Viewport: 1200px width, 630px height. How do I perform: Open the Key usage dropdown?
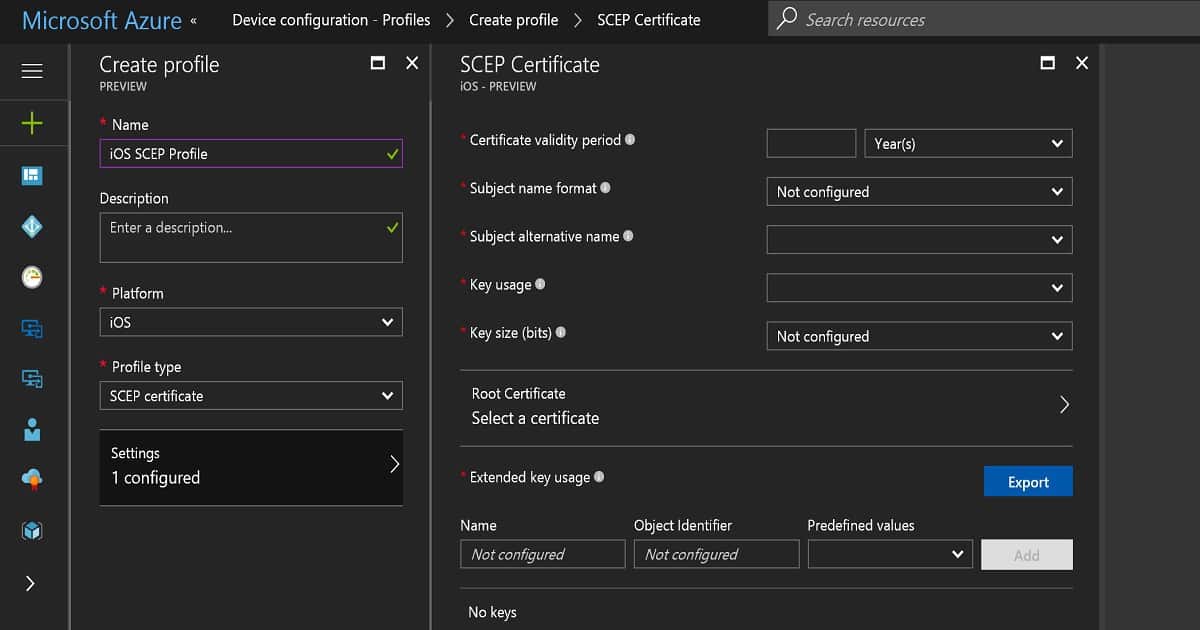pos(919,287)
